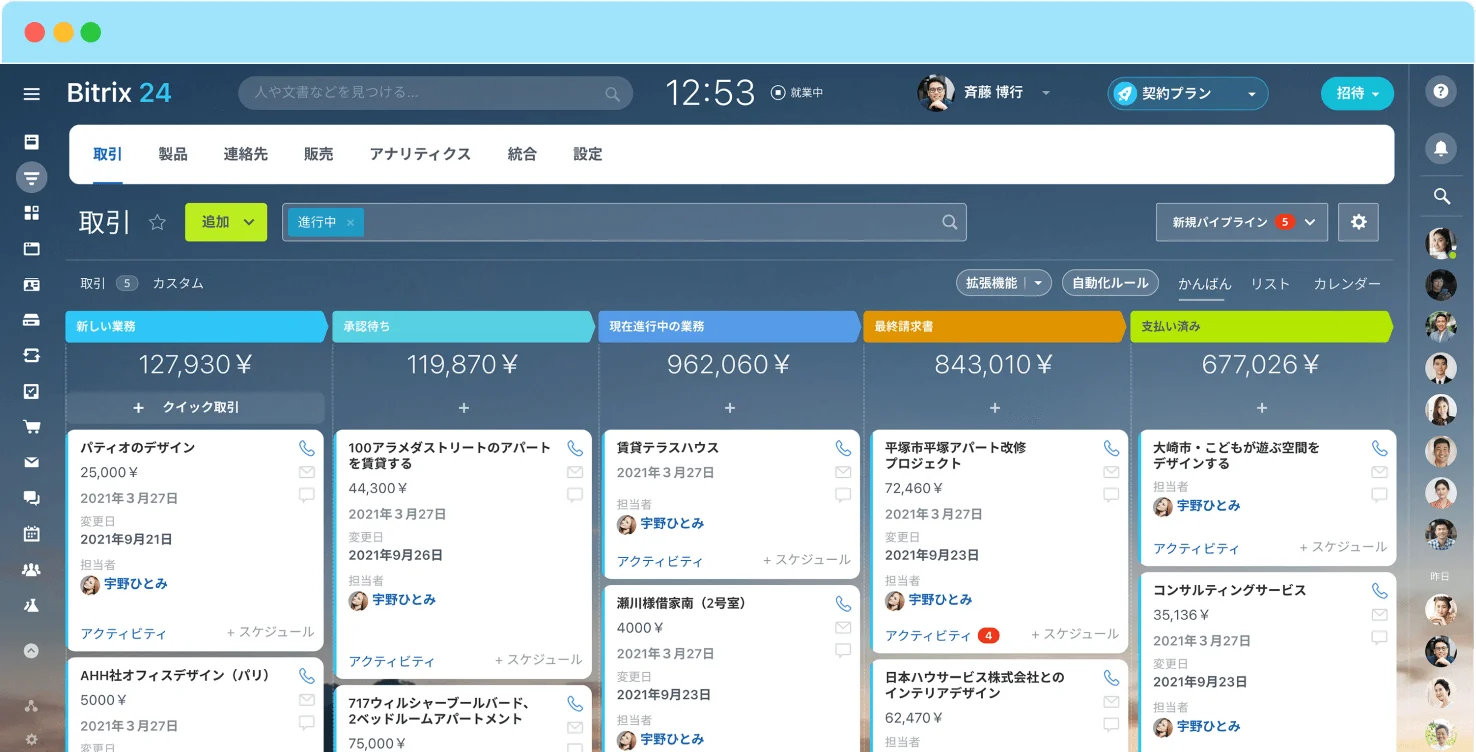
Task: Open the kanban settings gear icon
Action: pos(1358,222)
